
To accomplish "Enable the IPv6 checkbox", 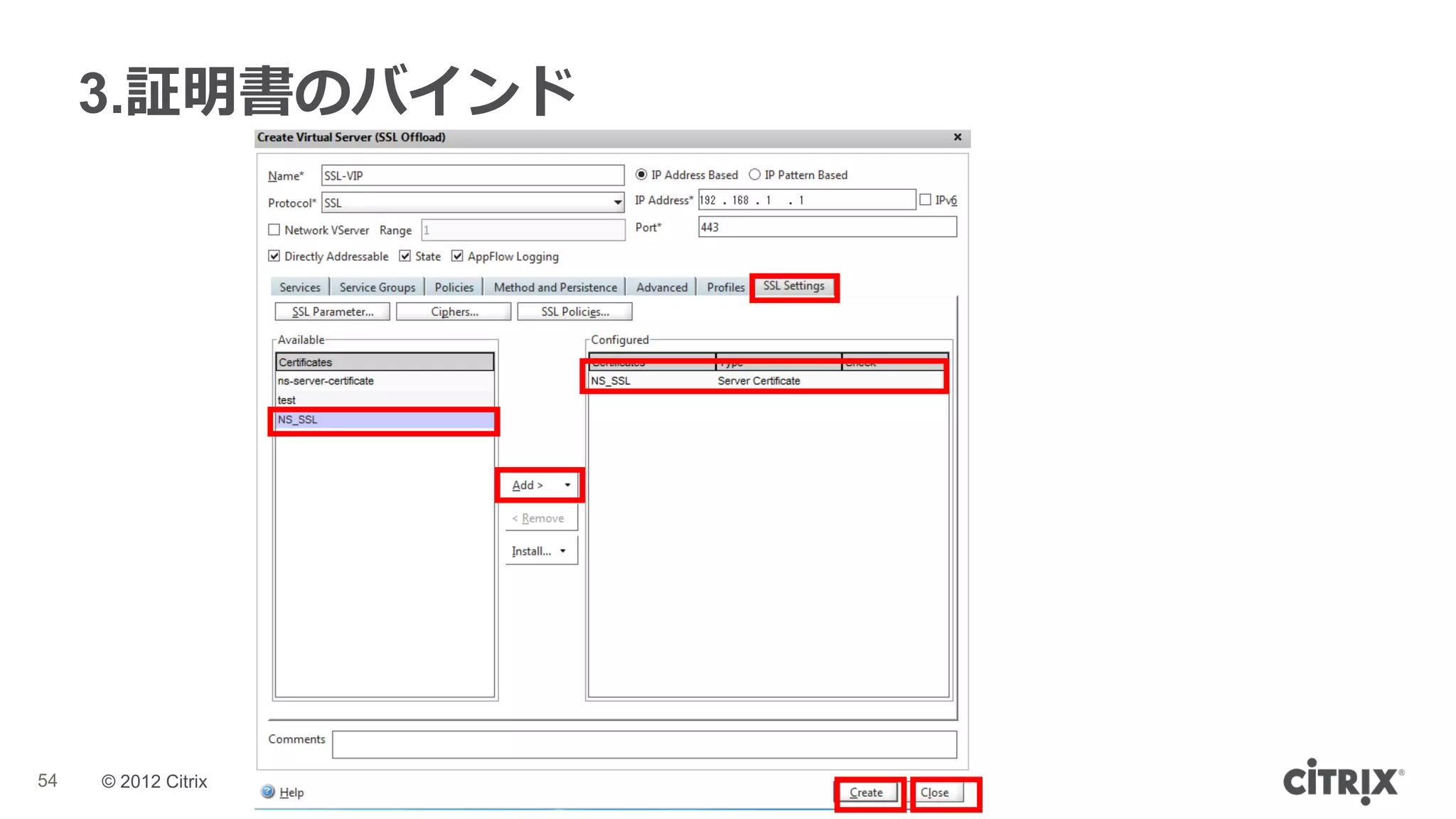I will (x=925, y=200).
